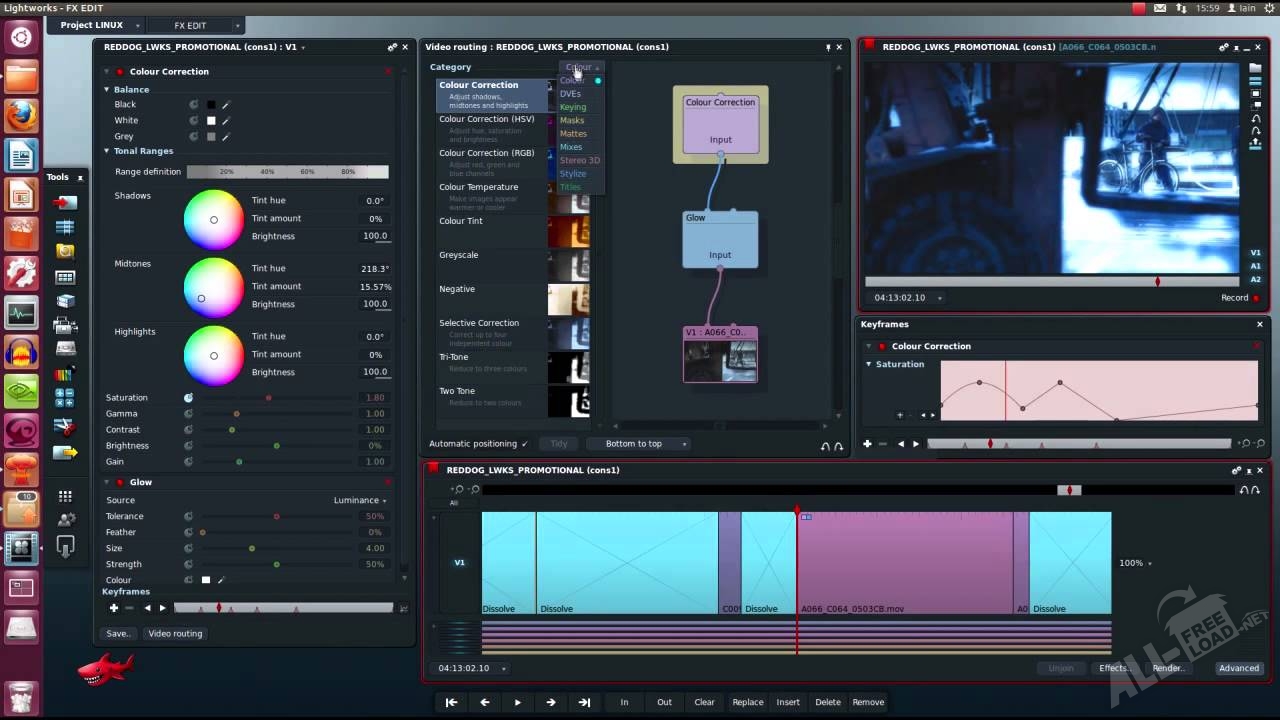1280x720 pixels.
Task: Open the Glow Source Luminance dropdown
Action: pos(360,500)
